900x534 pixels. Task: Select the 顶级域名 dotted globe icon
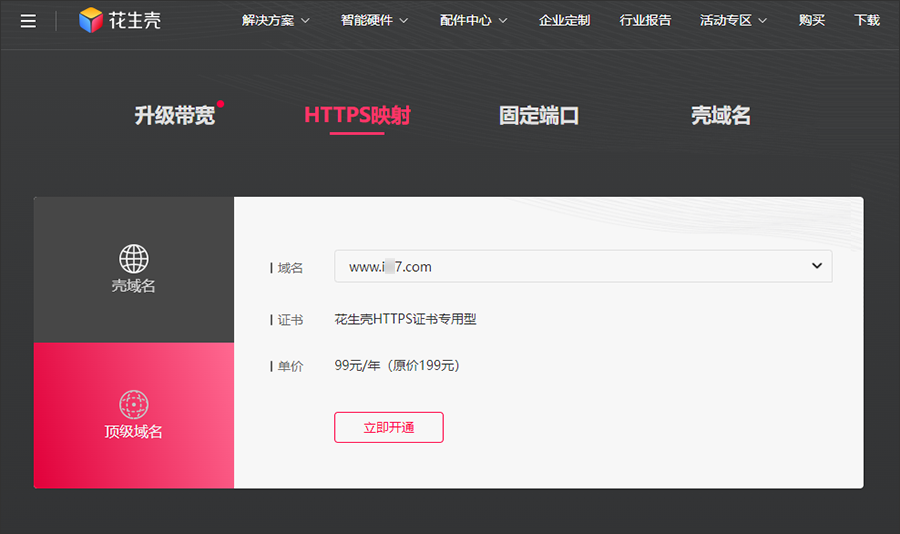pos(134,404)
